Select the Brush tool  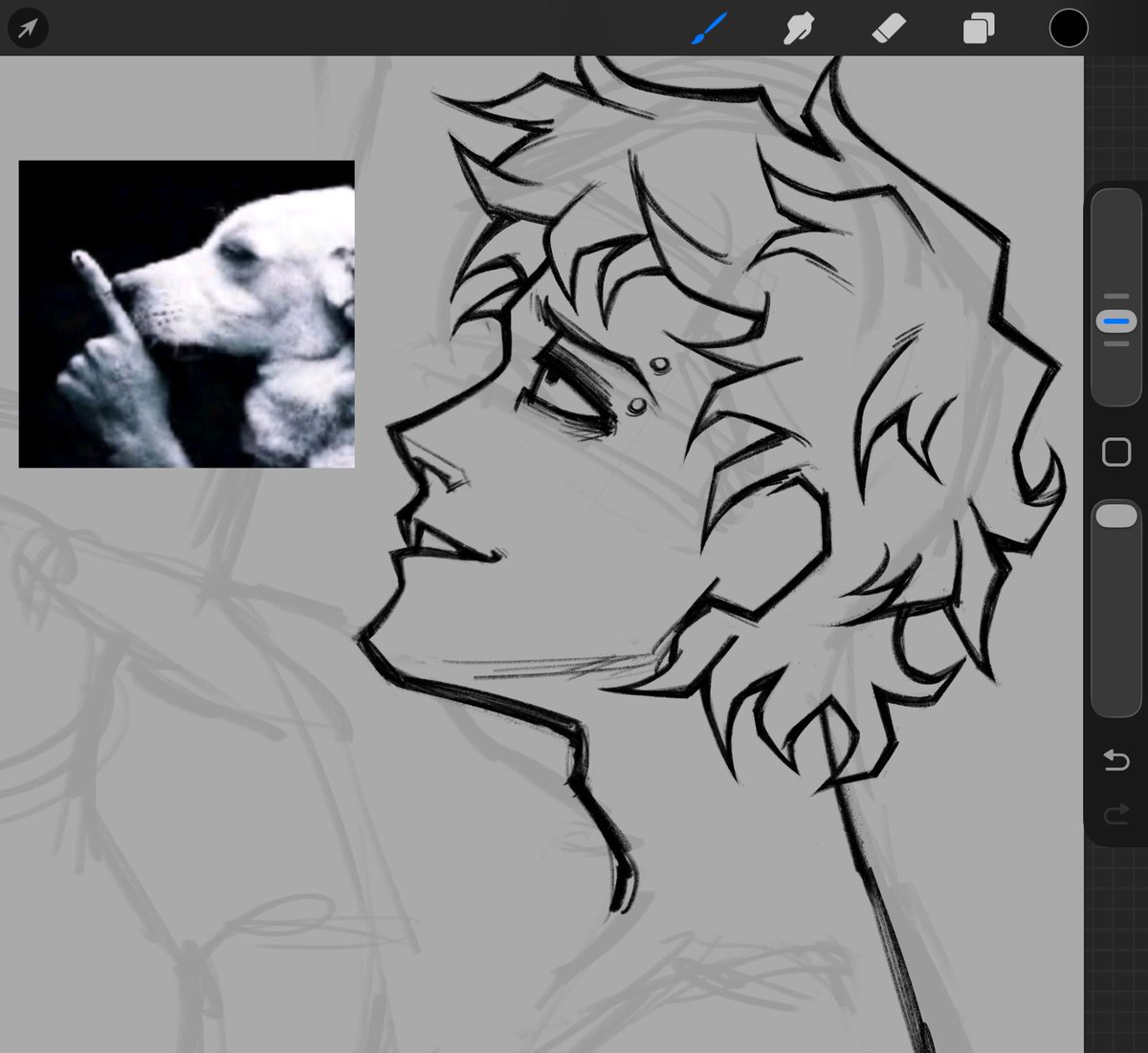tap(709, 29)
